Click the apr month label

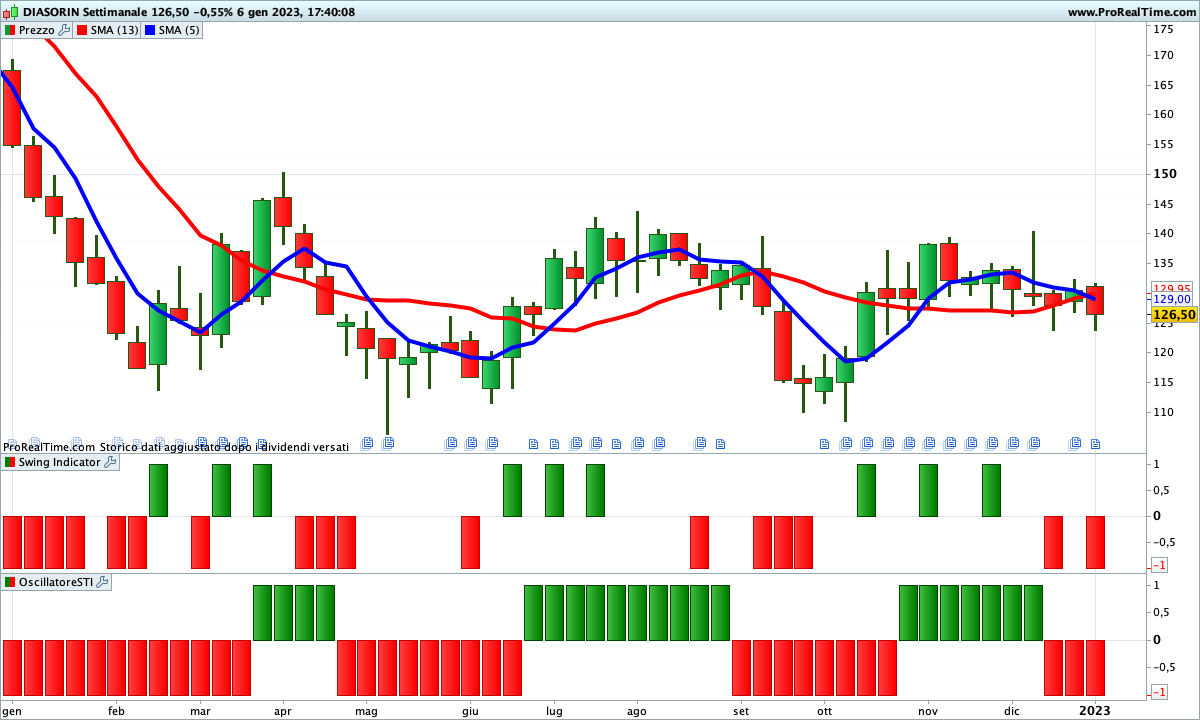[x=282, y=711]
